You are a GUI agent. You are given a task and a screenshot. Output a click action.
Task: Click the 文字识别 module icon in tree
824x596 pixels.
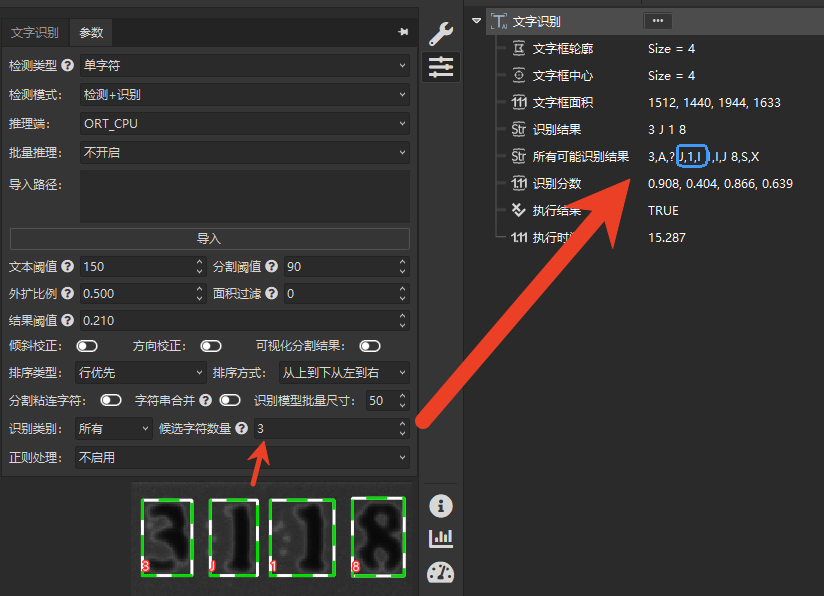pyautogui.click(x=499, y=21)
